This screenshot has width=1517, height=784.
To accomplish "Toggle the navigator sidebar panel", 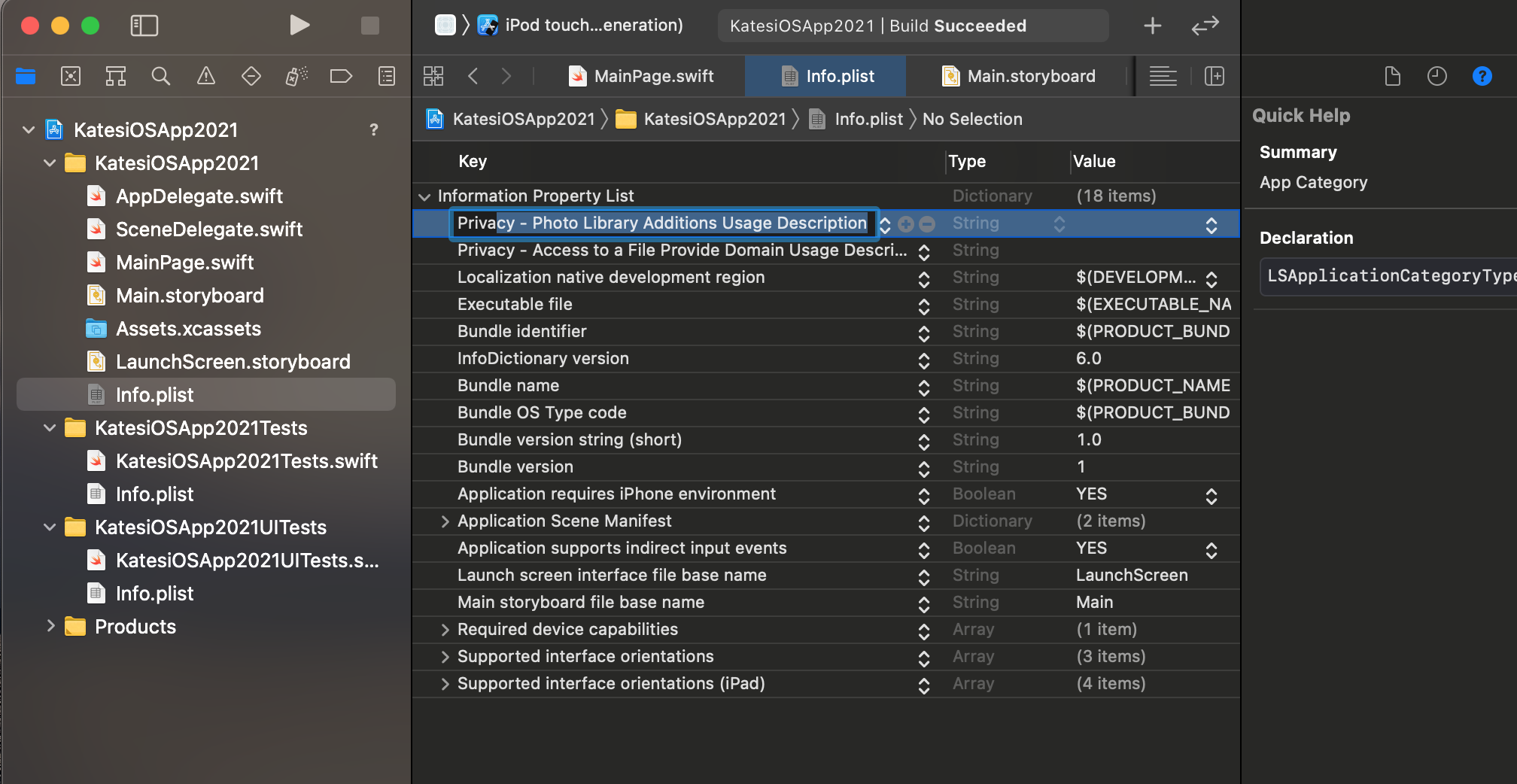I will (x=144, y=26).
